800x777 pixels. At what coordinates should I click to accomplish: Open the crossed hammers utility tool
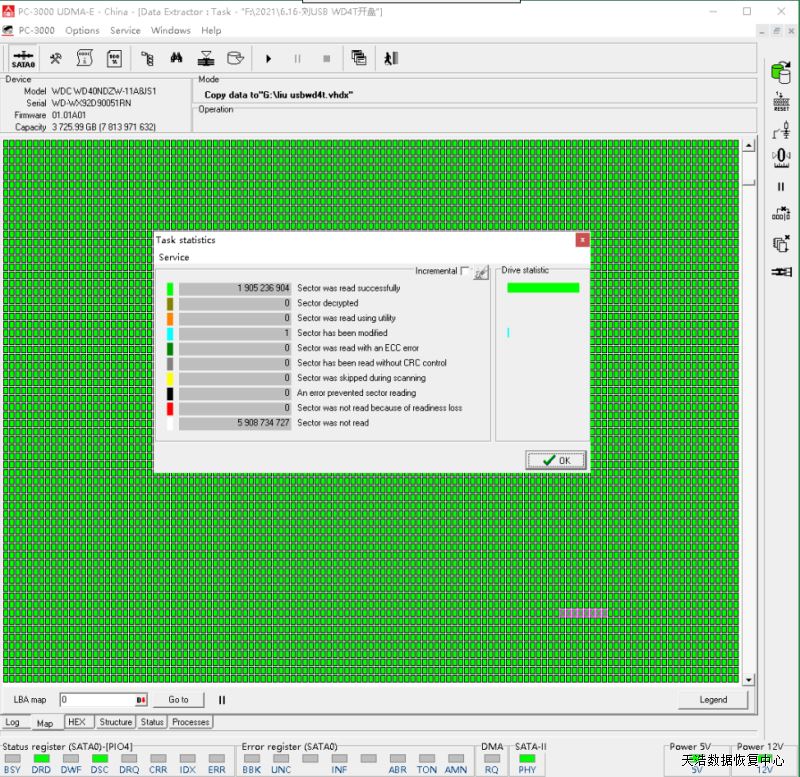point(56,59)
